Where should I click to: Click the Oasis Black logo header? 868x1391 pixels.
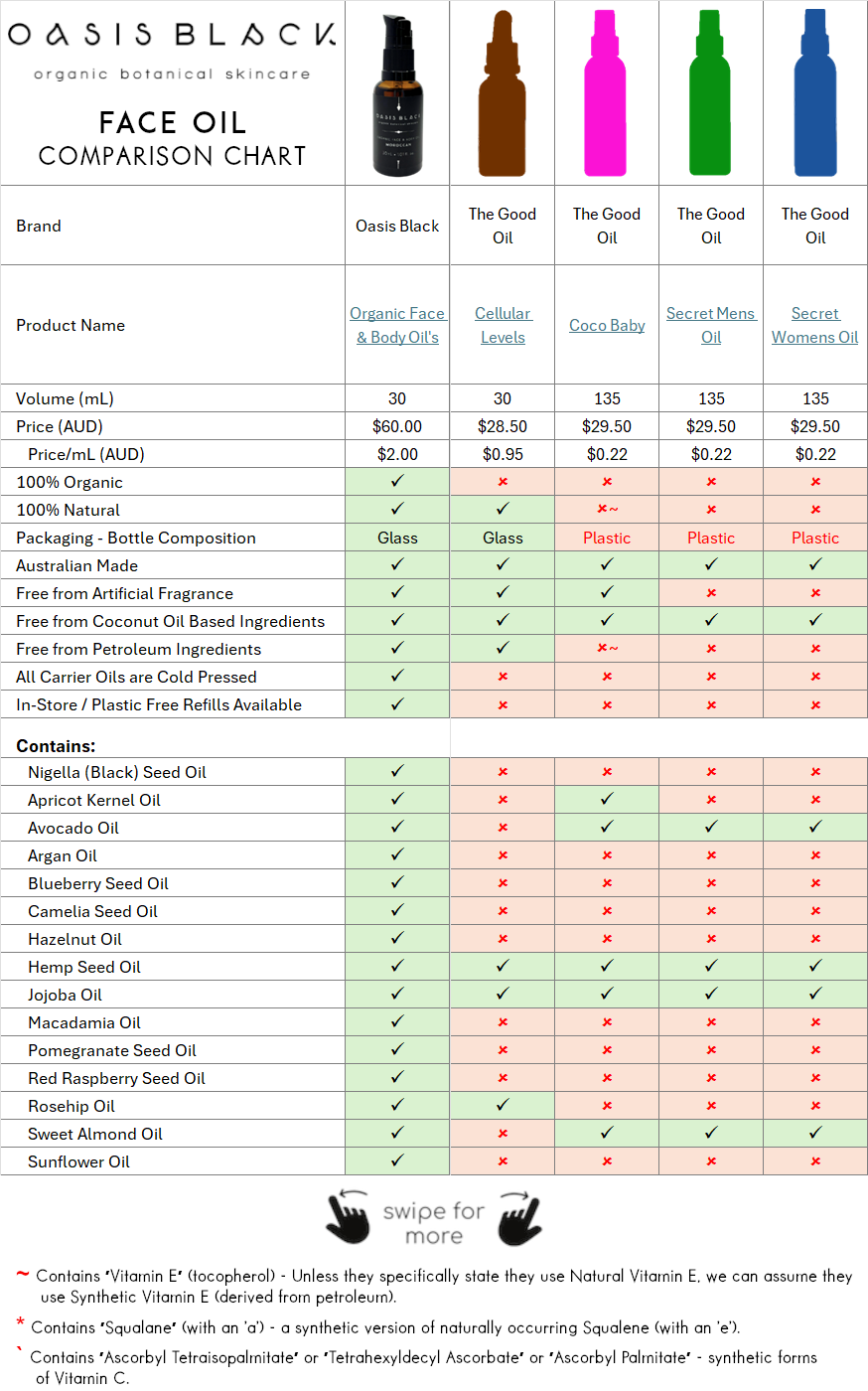[172, 36]
